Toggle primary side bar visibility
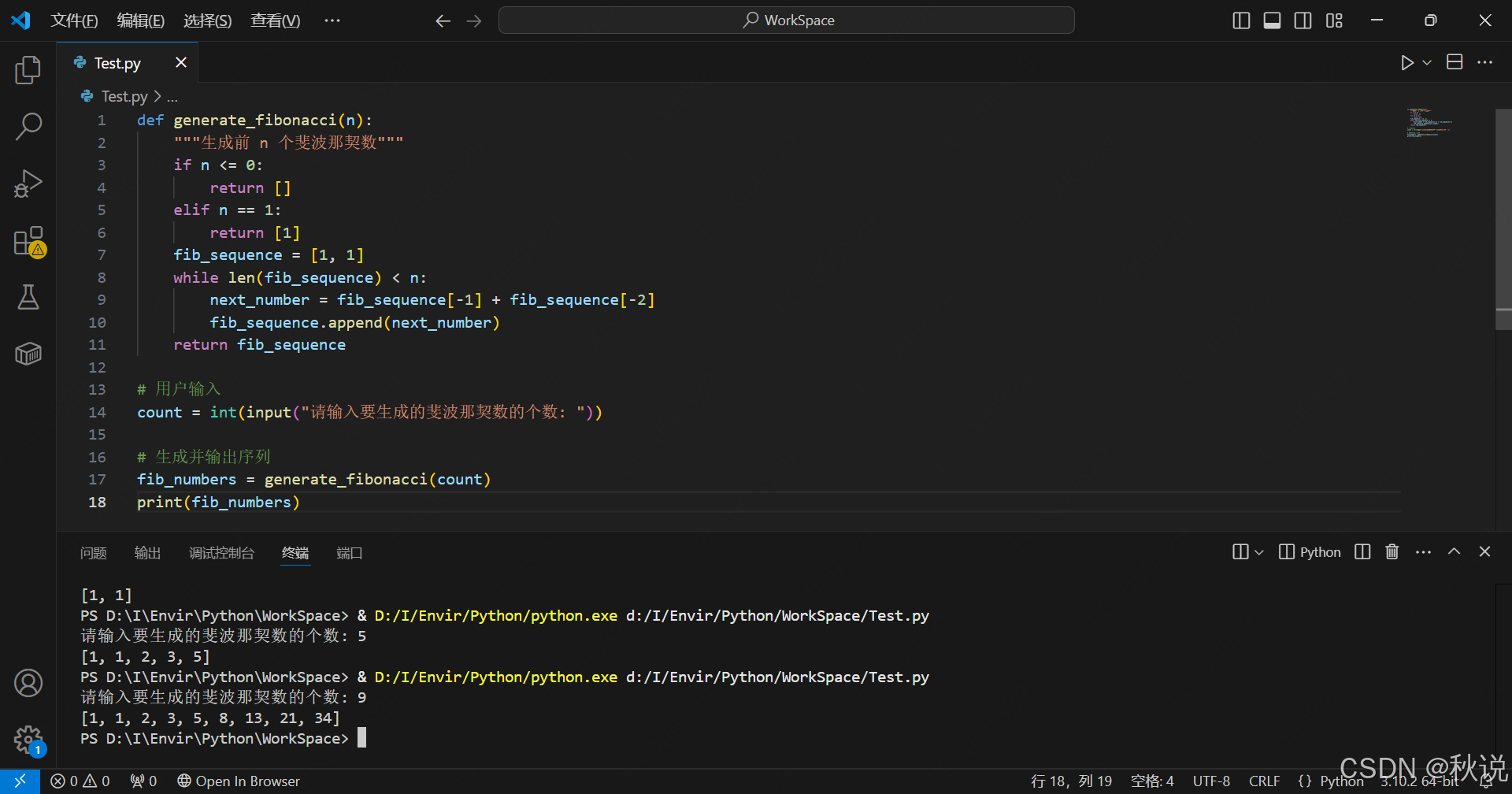The width and height of the screenshot is (1512, 794). tap(1241, 20)
